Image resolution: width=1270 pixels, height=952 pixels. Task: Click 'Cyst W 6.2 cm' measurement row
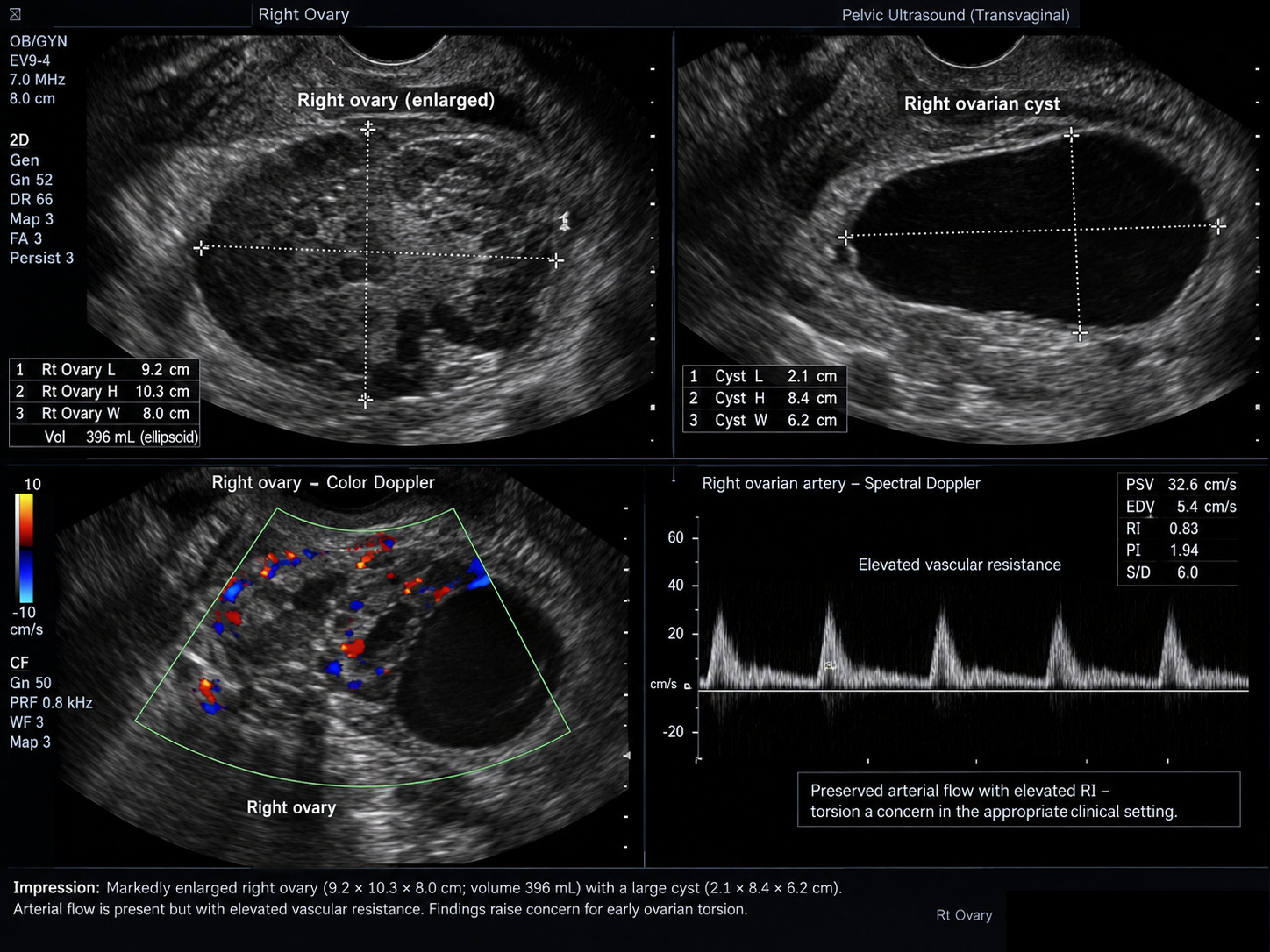pos(764,420)
